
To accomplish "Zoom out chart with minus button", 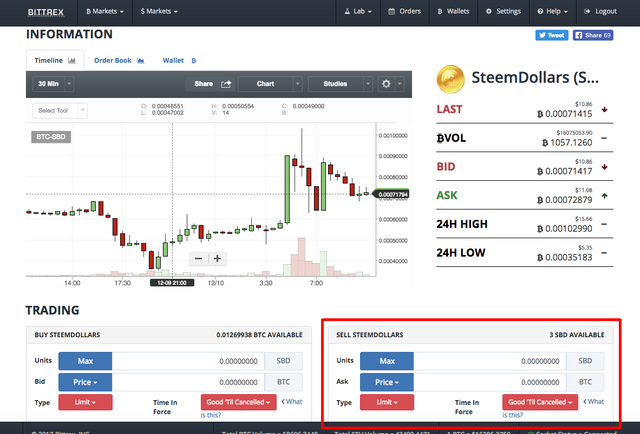I will pyautogui.click(x=198, y=258).
